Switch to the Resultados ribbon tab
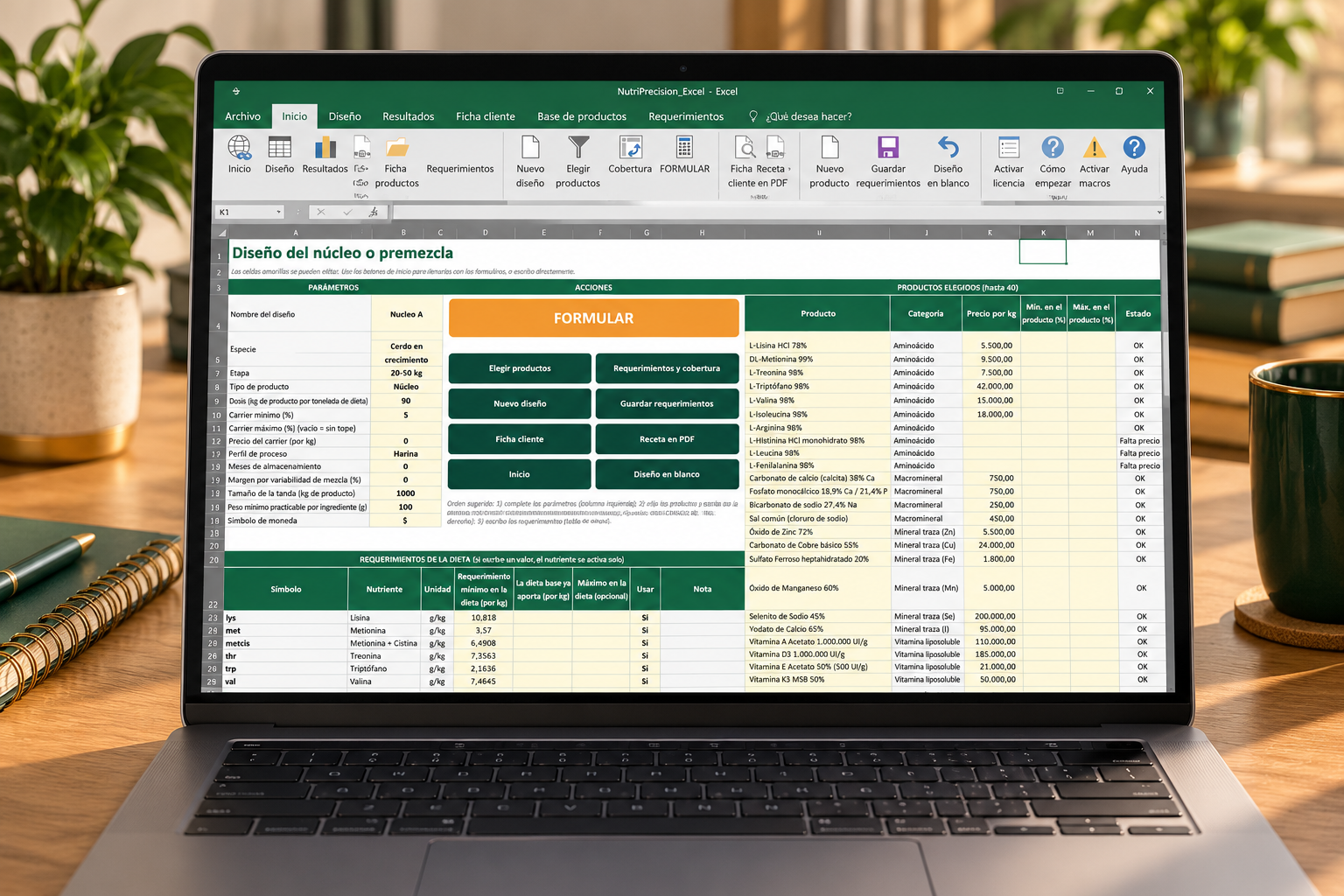The height and width of the screenshot is (896, 1344). 408,116
